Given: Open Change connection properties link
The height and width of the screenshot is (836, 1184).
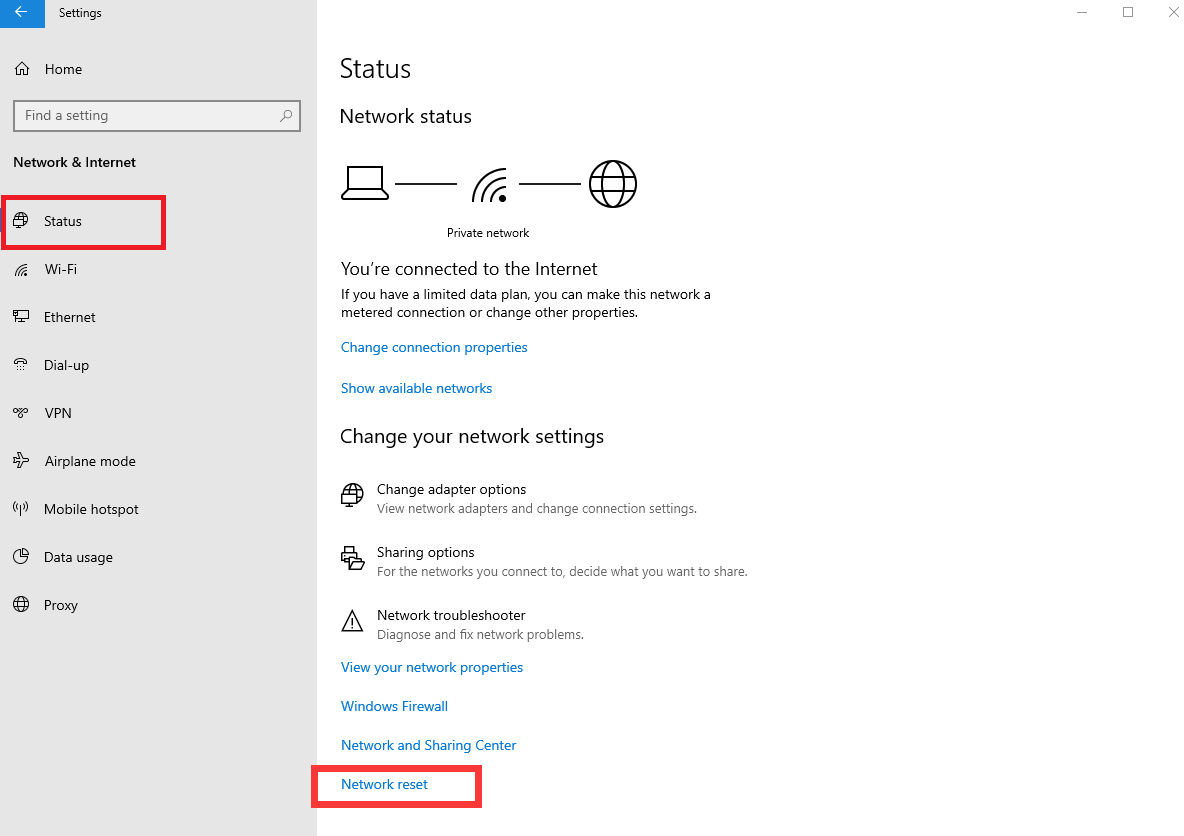Looking at the screenshot, I should click(434, 347).
